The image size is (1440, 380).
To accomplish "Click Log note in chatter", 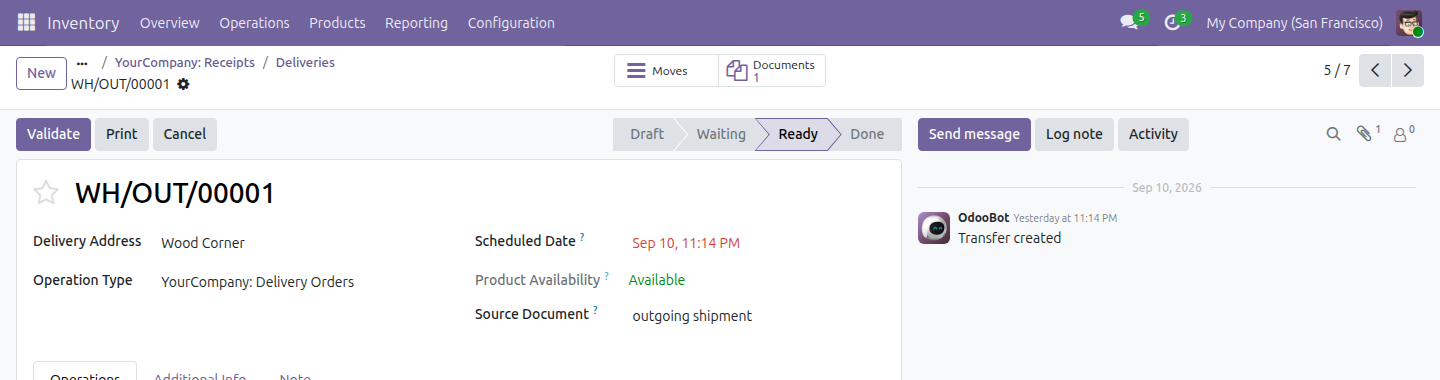I will point(1074,134).
